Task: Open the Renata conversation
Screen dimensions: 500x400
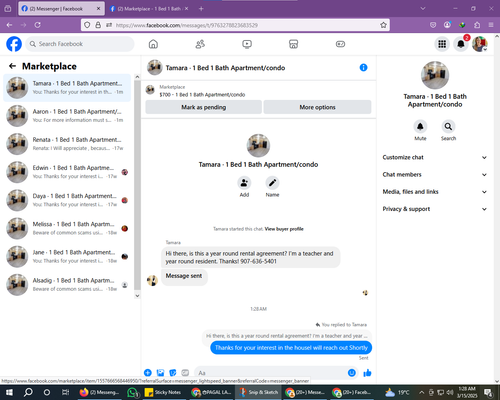Action: pos(67,144)
